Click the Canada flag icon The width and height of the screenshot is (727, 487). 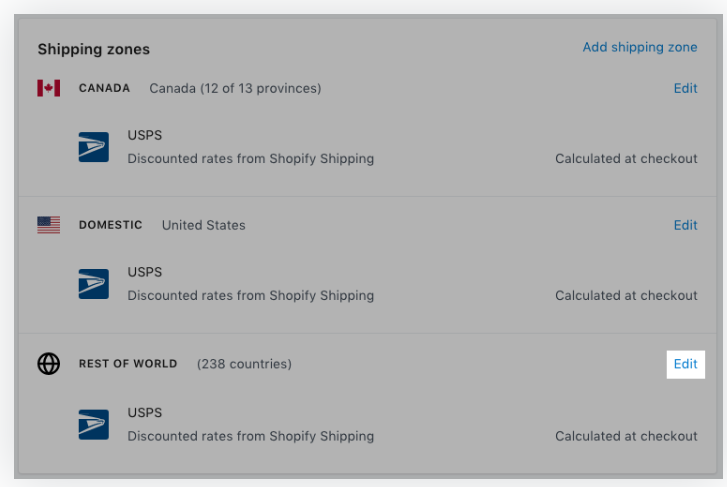48,88
